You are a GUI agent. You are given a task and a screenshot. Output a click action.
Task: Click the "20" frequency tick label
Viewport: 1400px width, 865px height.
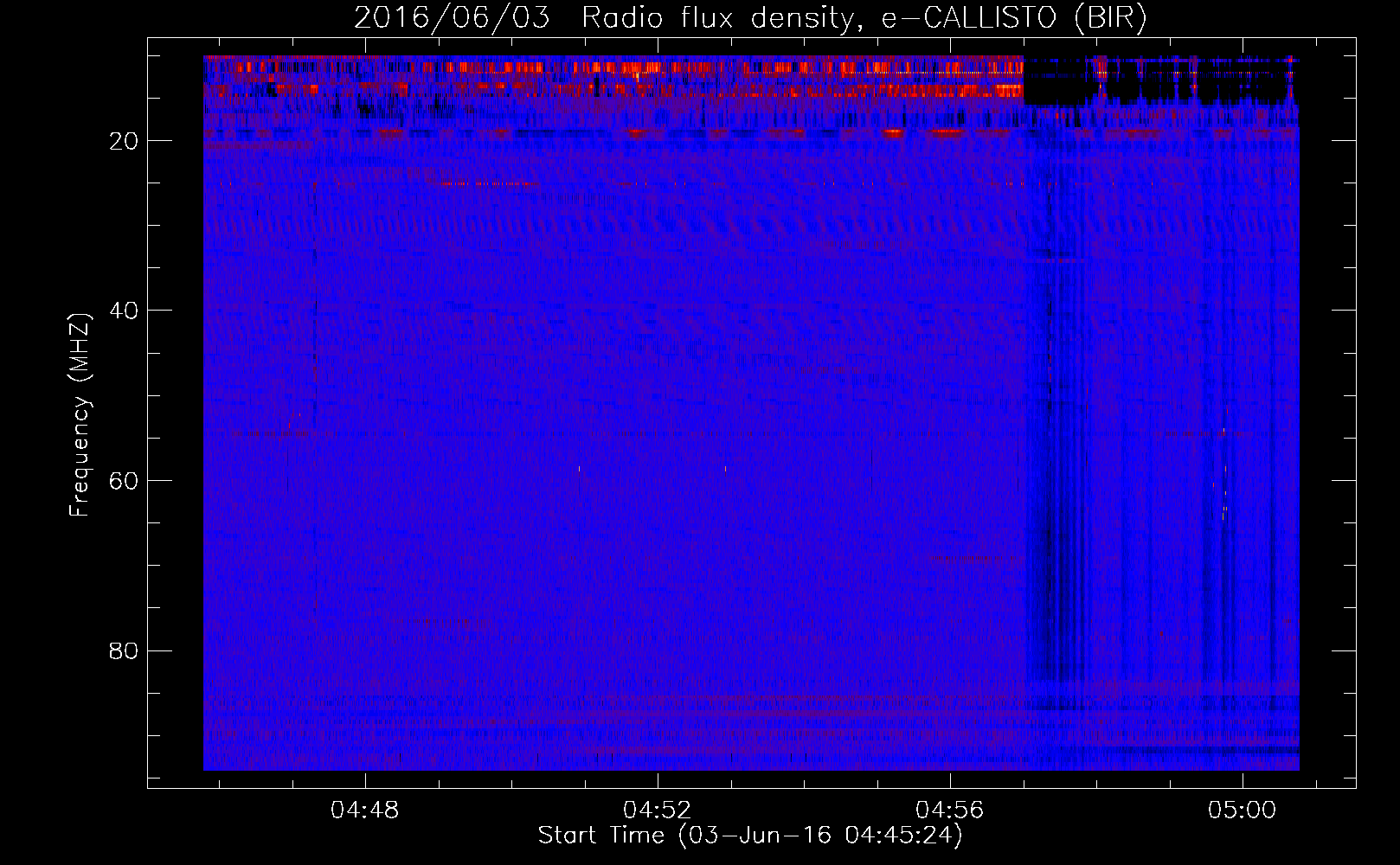point(125,141)
